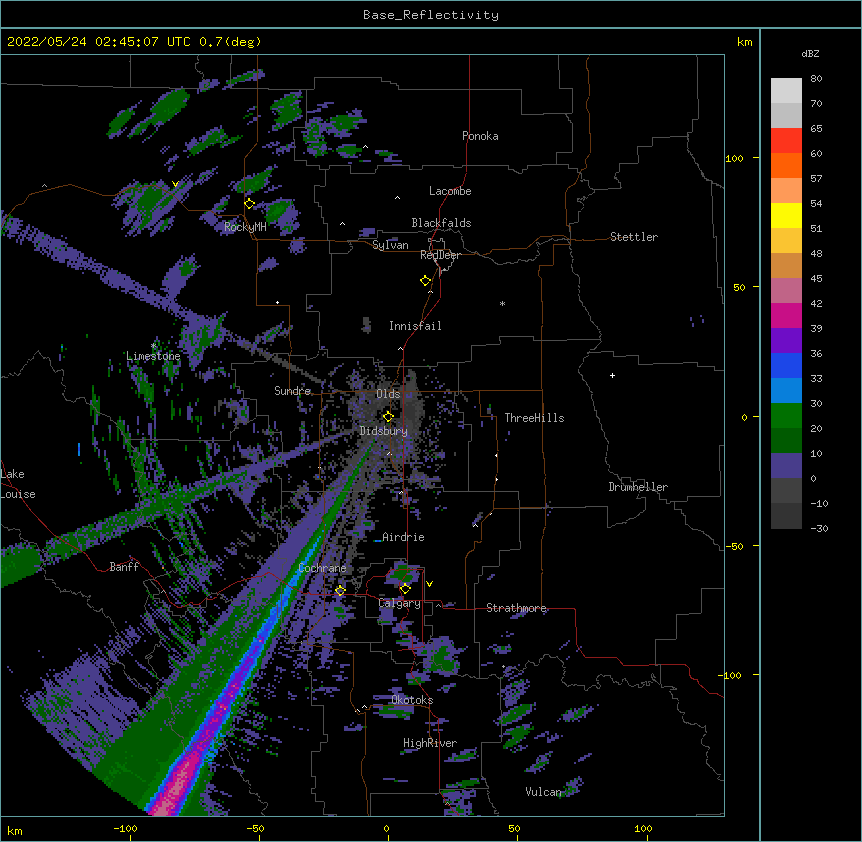Image resolution: width=862 pixels, height=842 pixels.
Task: Click the Base_Reflectivity title text
Action: click(431, 15)
